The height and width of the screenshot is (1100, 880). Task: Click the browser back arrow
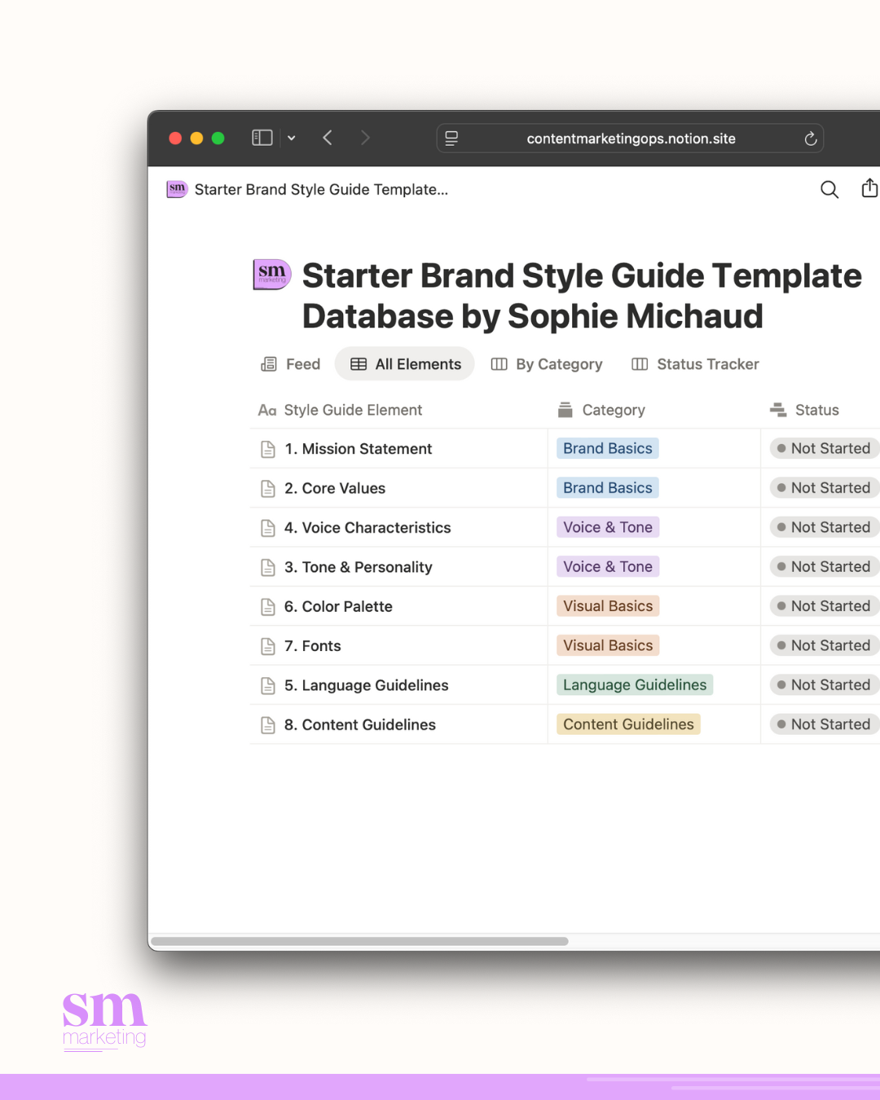pyautogui.click(x=328, y=138)
